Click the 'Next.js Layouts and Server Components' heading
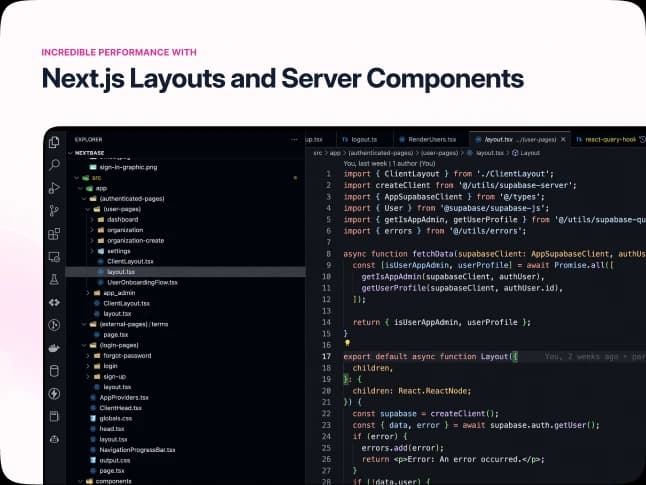Viewport: 646px width, 485px height. 283,78
